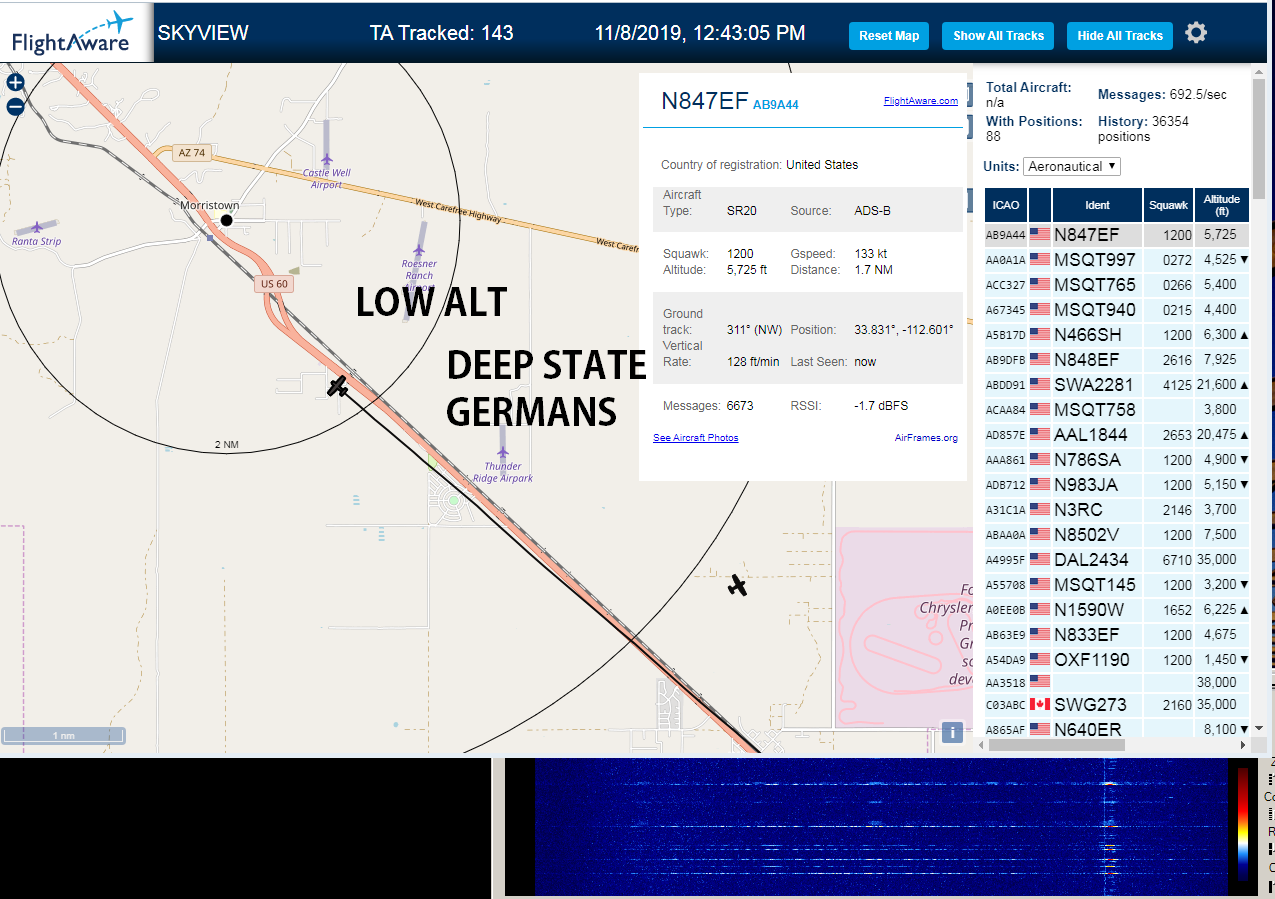Select the plane icon near Chrysler proving ground
The image size is (1275, 899).
[x=738, y=585]
